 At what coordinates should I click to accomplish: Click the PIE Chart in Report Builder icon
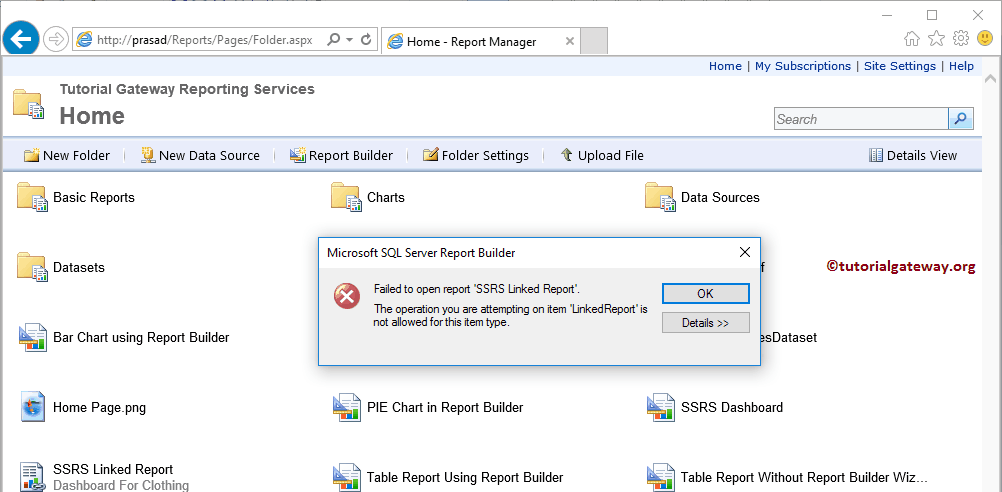coord(347,408)
